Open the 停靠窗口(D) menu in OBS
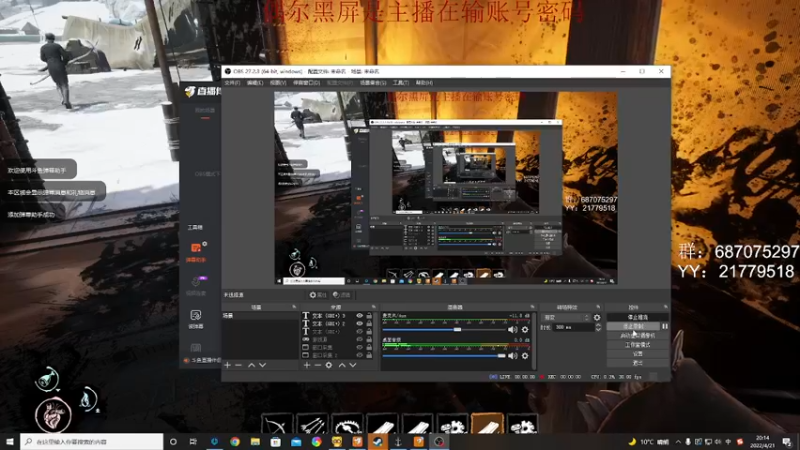This screenshot has width=800, height=450. pos(307,83)
